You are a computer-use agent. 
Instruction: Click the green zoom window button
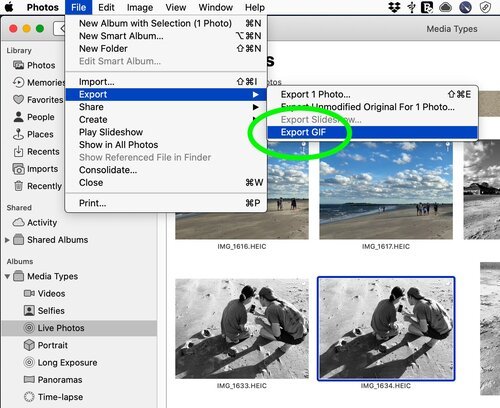click(x=40, y=29)
